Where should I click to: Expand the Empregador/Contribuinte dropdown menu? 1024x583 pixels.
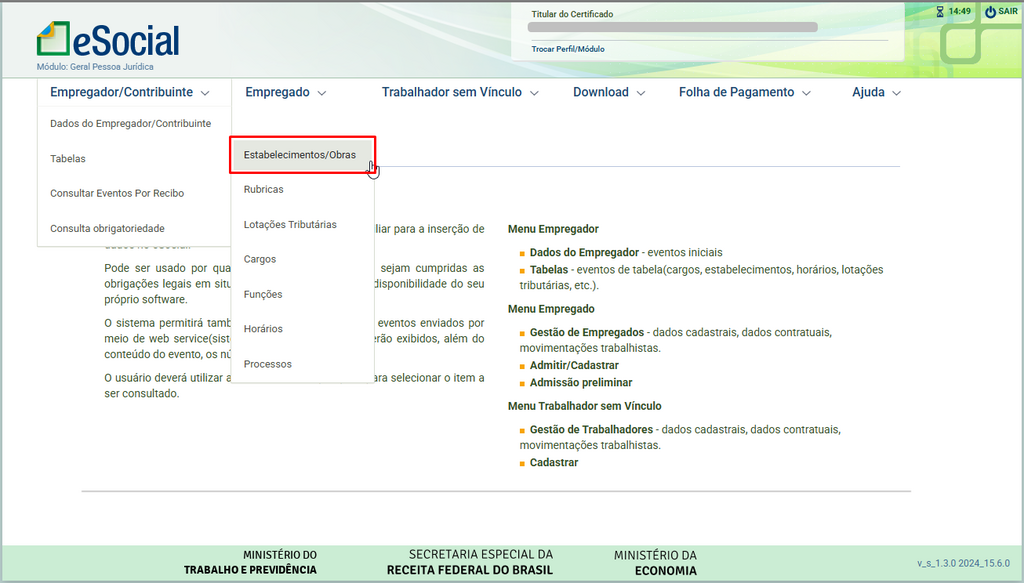pyautogui.click(x=129, y=92)
